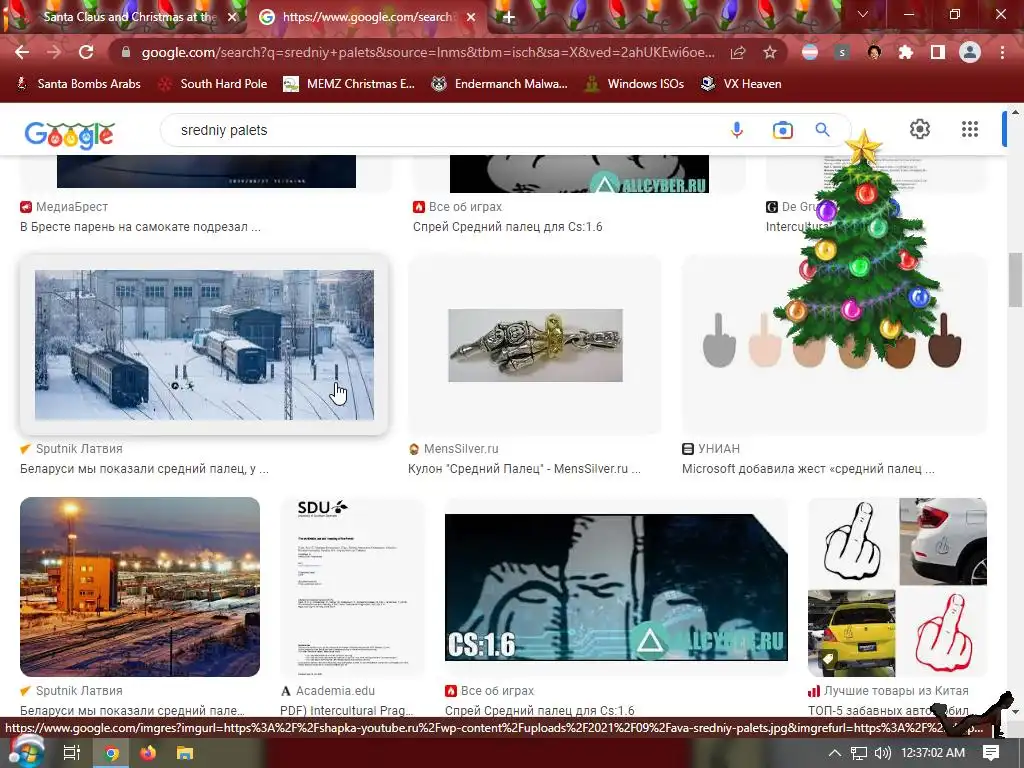Open 'Кулон Средний Палец - MensSilver.ru' title

[x=524, y=468]
